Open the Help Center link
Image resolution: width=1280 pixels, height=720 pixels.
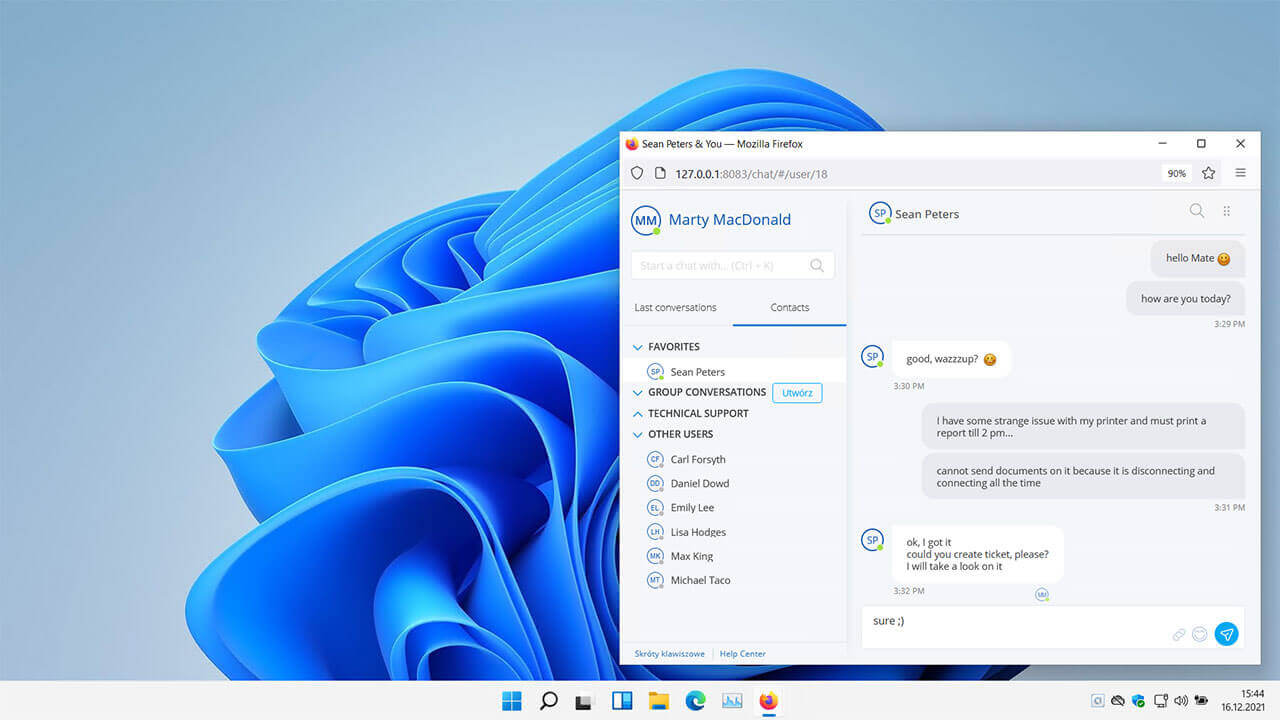click(x=743, y=654)
